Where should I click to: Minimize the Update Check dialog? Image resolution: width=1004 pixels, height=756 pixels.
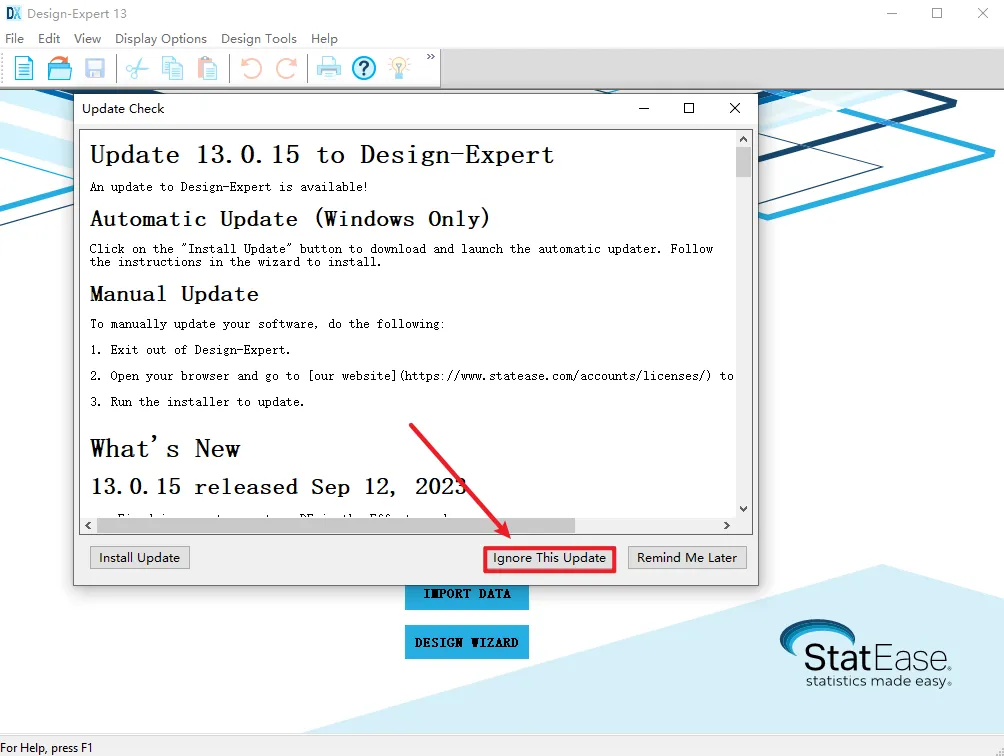pos(644,108)
